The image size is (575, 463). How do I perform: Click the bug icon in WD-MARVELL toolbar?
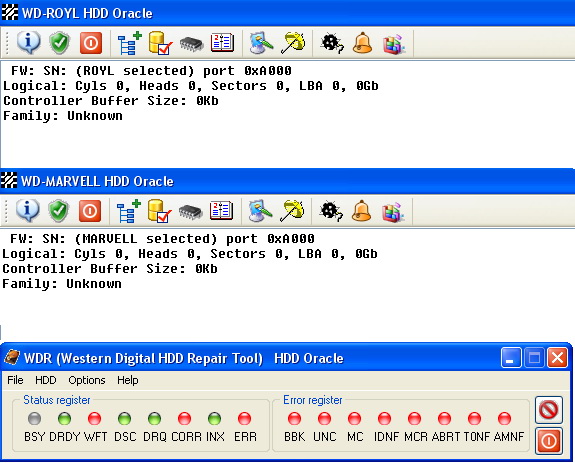(x=331, y=212)
